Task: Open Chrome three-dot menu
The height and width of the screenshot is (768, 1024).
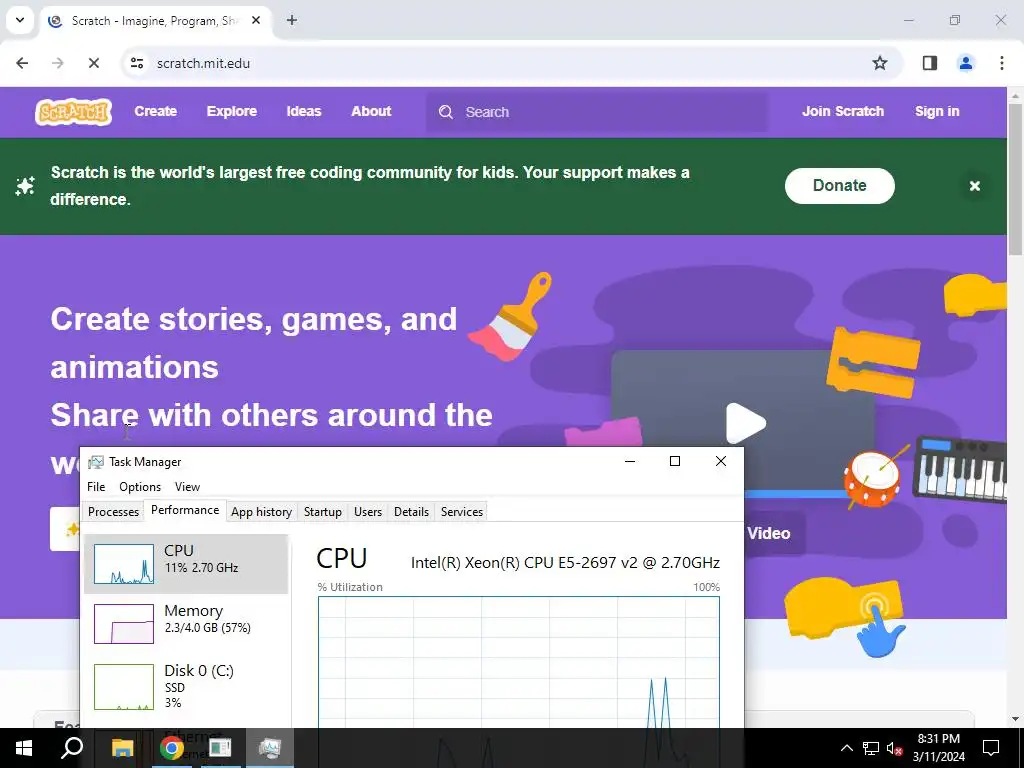Action: 1001,63
